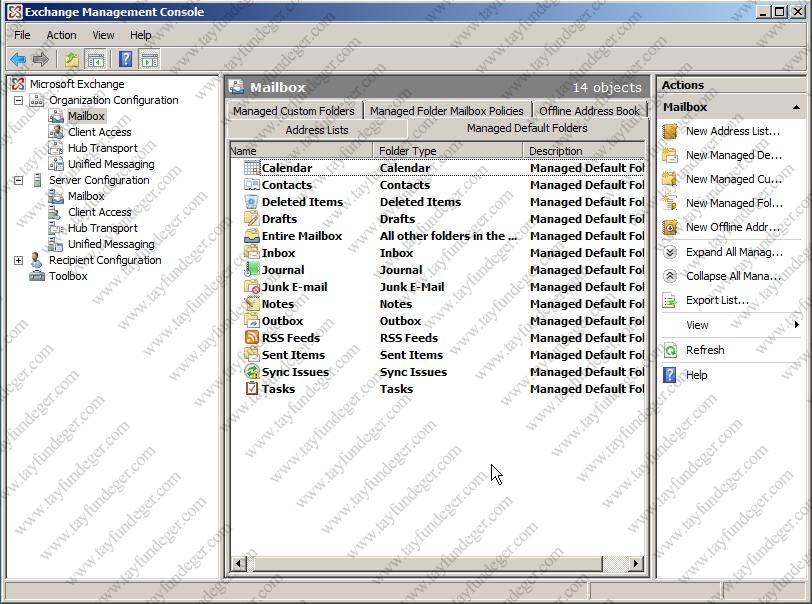812x604 pixels.
Task: Click the Up One Level toolbar icon
Action: pos(71,60)
